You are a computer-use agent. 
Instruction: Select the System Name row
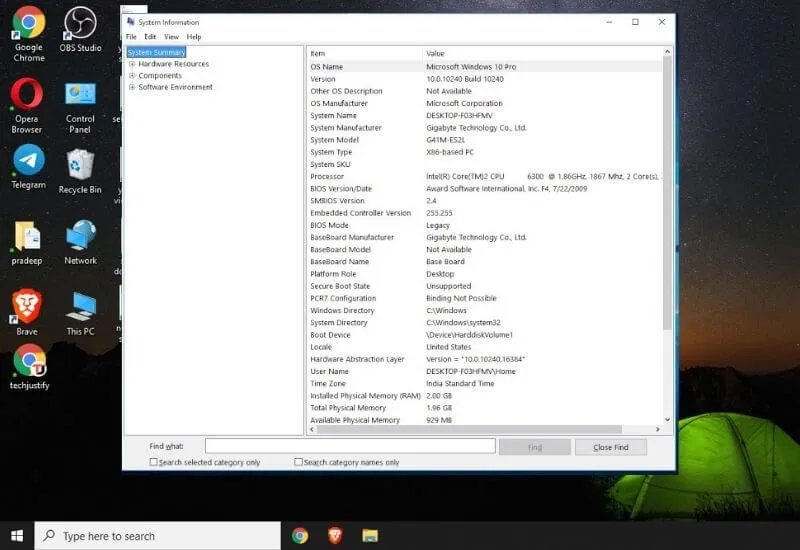click(x=485, y=115)
